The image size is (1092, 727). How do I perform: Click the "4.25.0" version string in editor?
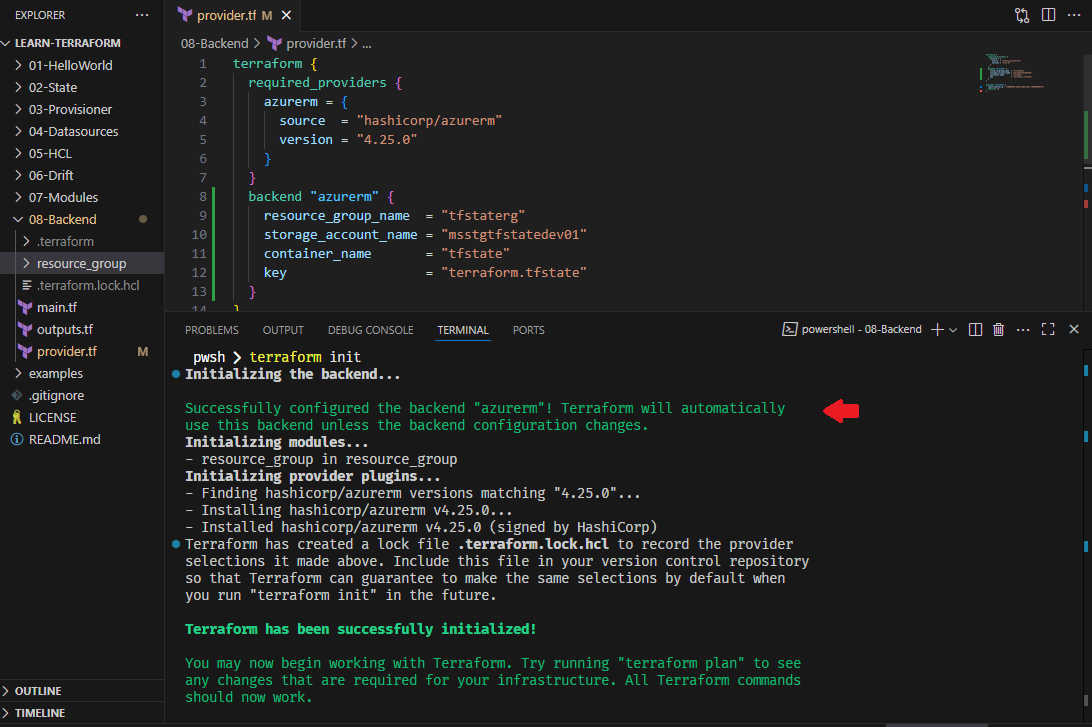click(387, 139)
